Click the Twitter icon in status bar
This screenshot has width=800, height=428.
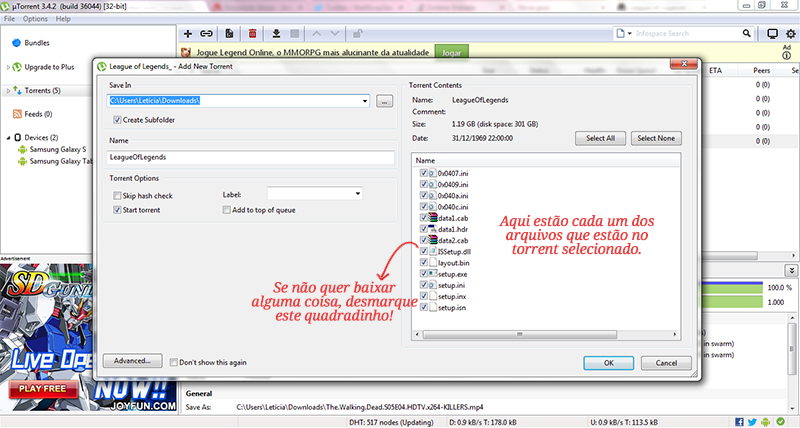coord(752,422)
